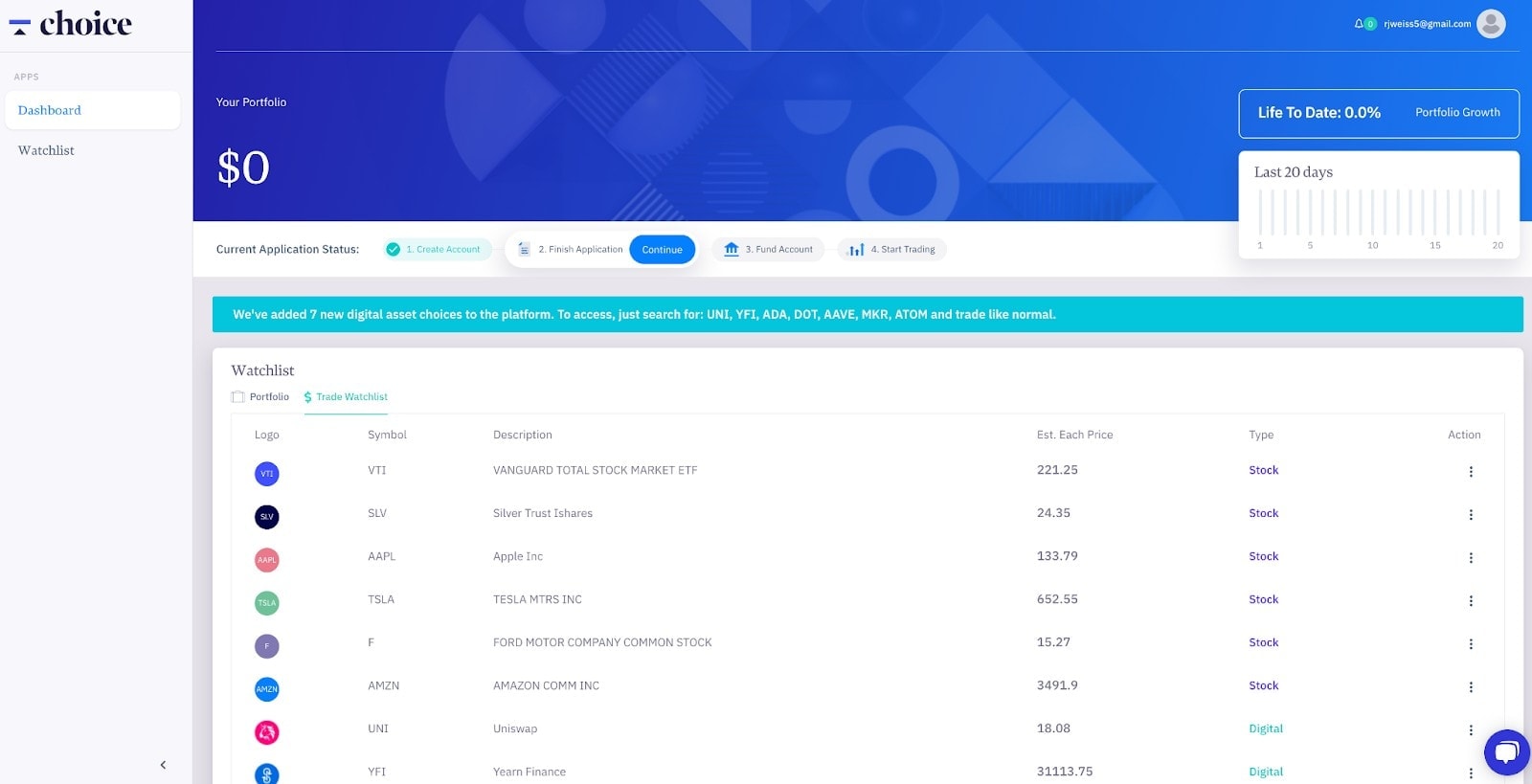This screenshot has height=784, width=1532.
Task: Open action menu for AMZN row
Action: pos(1471,687)
